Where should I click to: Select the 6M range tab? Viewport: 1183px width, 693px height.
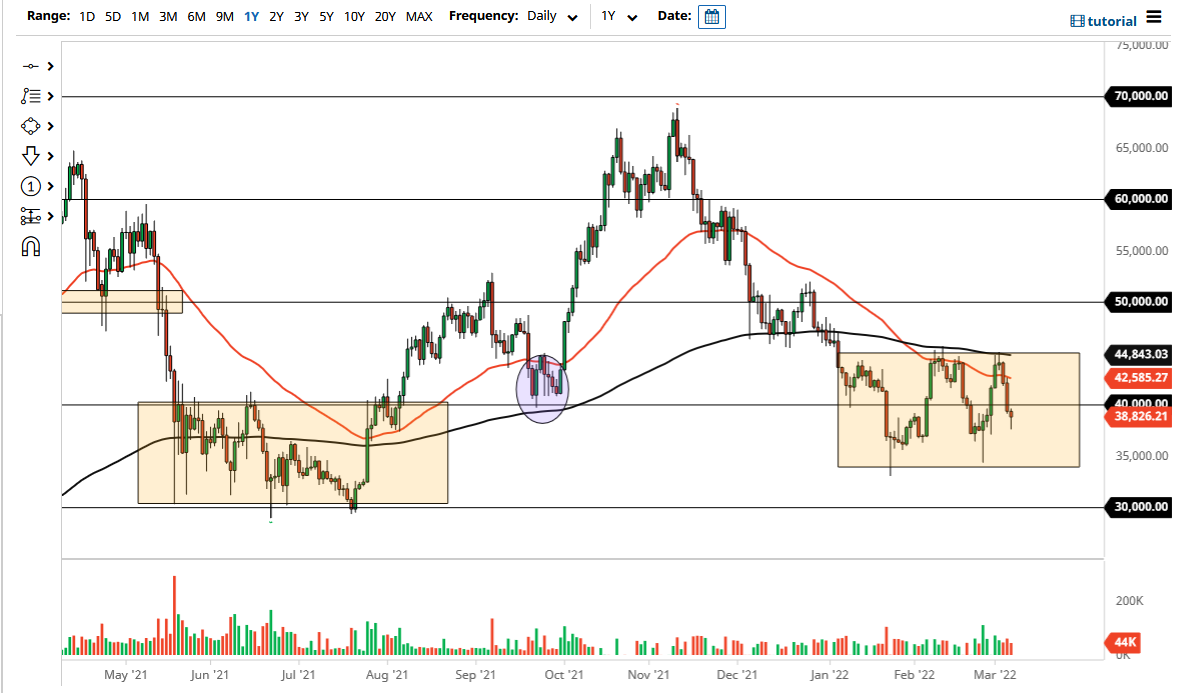196,16
